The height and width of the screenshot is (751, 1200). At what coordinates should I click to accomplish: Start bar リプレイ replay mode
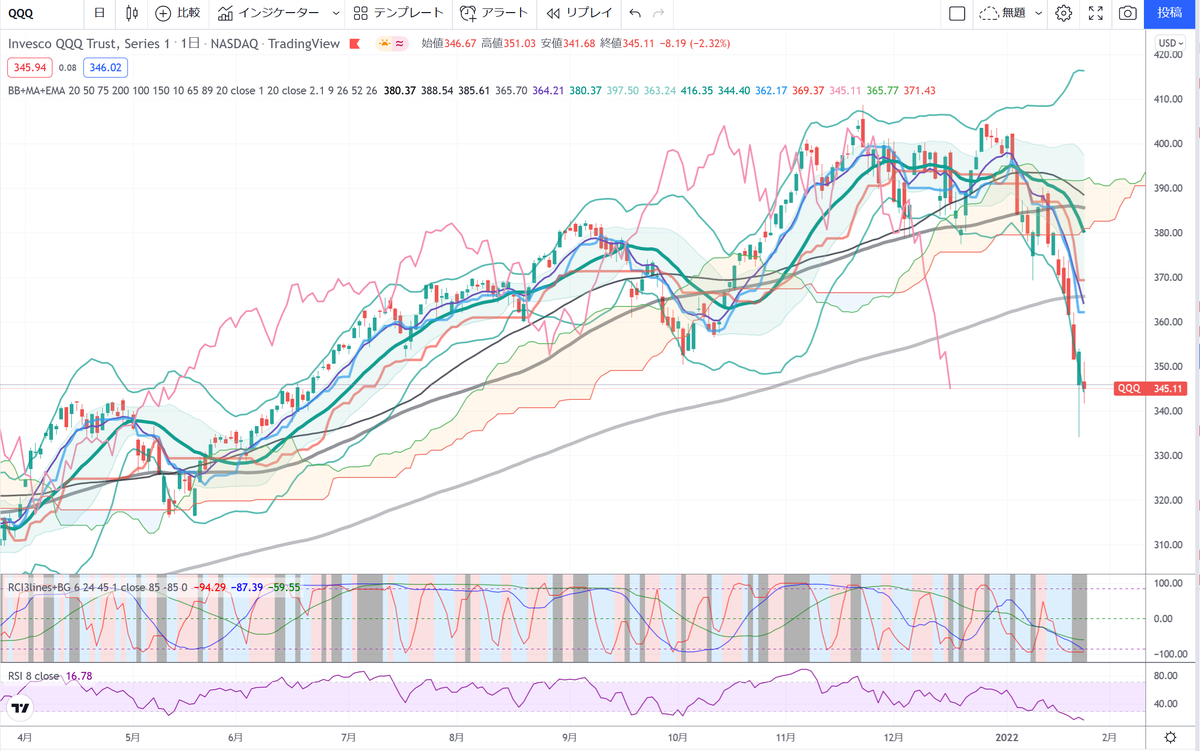point(577,13)
